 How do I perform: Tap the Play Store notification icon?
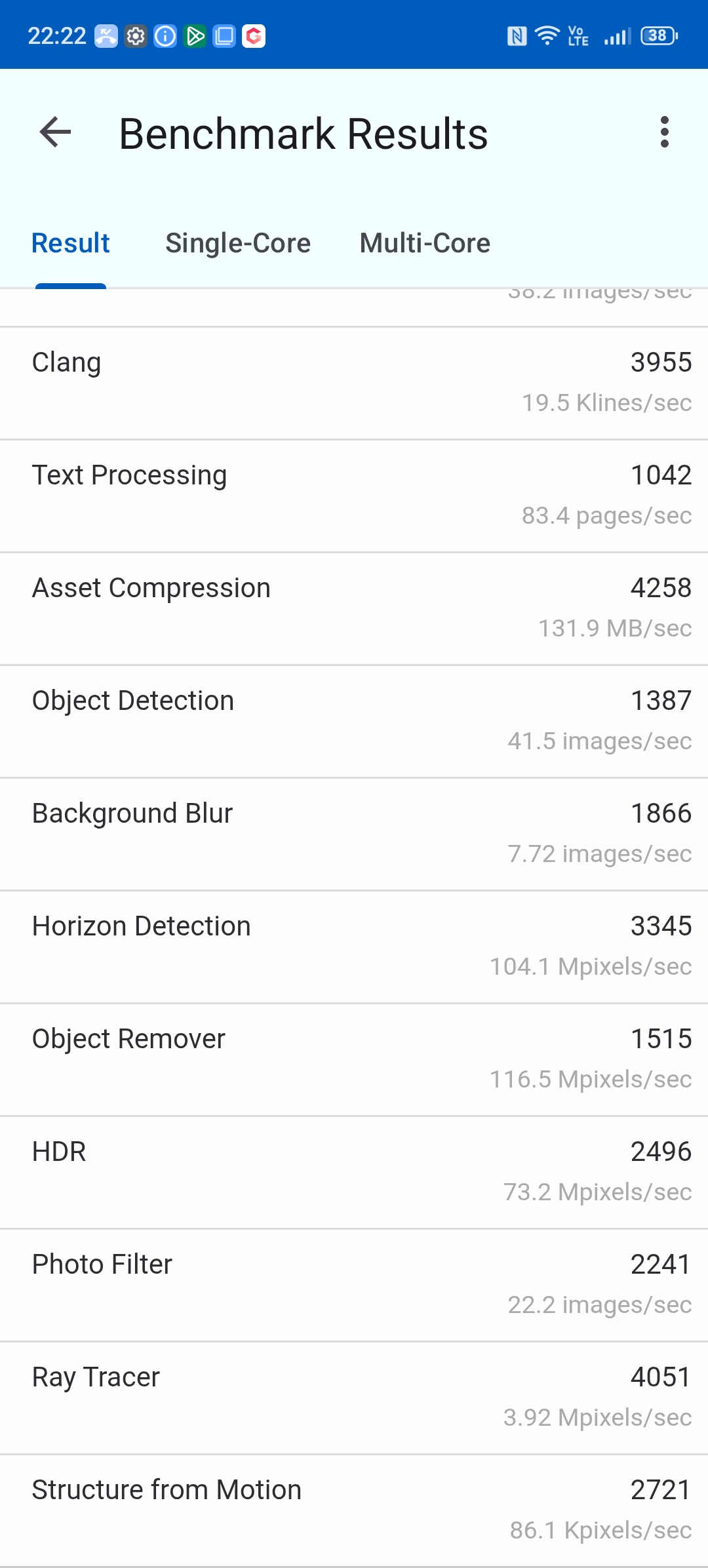coord(195,36)
